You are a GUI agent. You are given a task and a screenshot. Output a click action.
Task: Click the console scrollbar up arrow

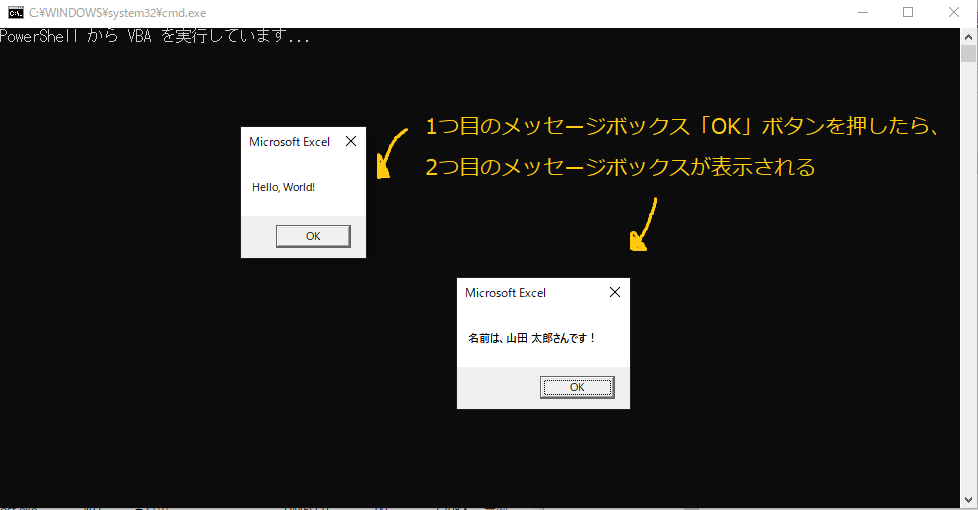tap(968, 37)
